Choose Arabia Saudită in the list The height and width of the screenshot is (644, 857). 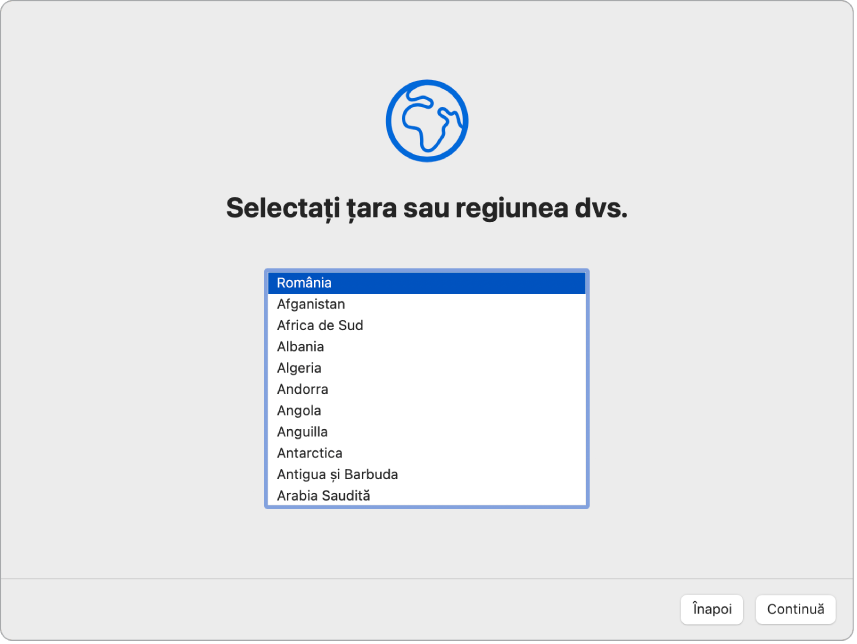click(x=428, y=495)
